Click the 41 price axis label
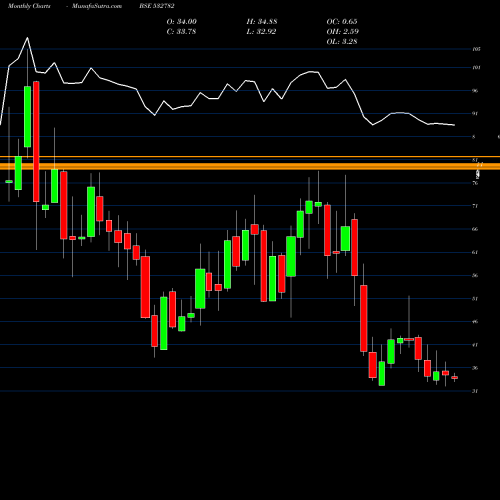Image resolution: width=500 pixels, height=500 pixels. [x=475, y=345]
